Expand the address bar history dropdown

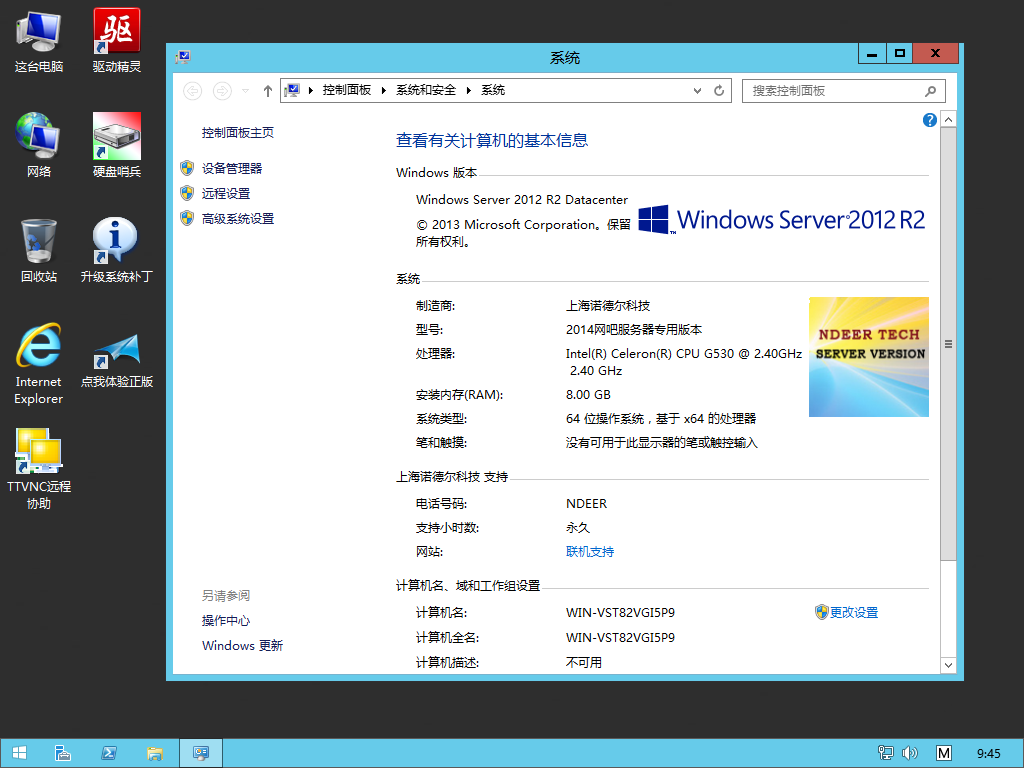[698, 91]
